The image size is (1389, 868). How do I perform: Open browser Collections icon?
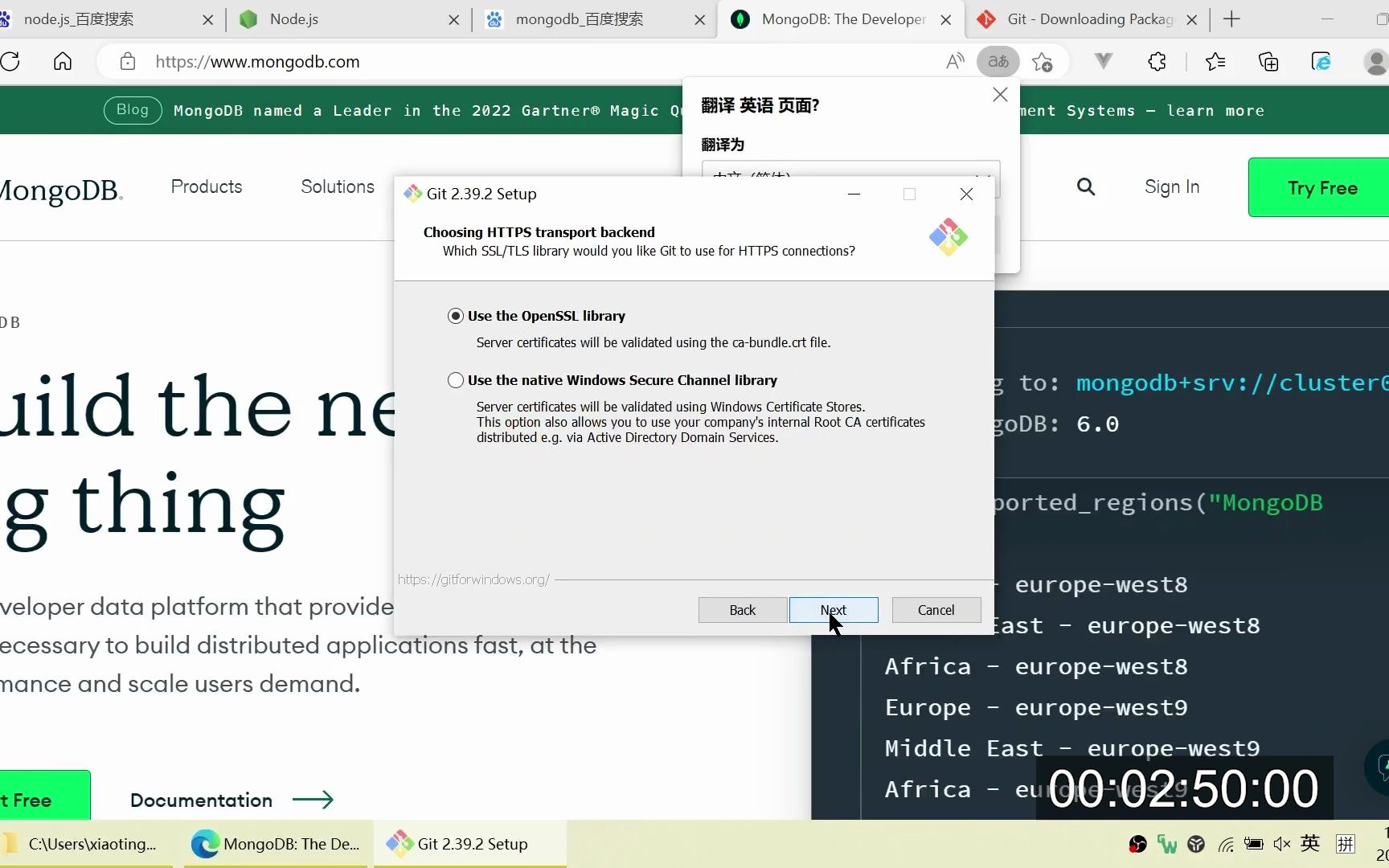point(1268,62)
